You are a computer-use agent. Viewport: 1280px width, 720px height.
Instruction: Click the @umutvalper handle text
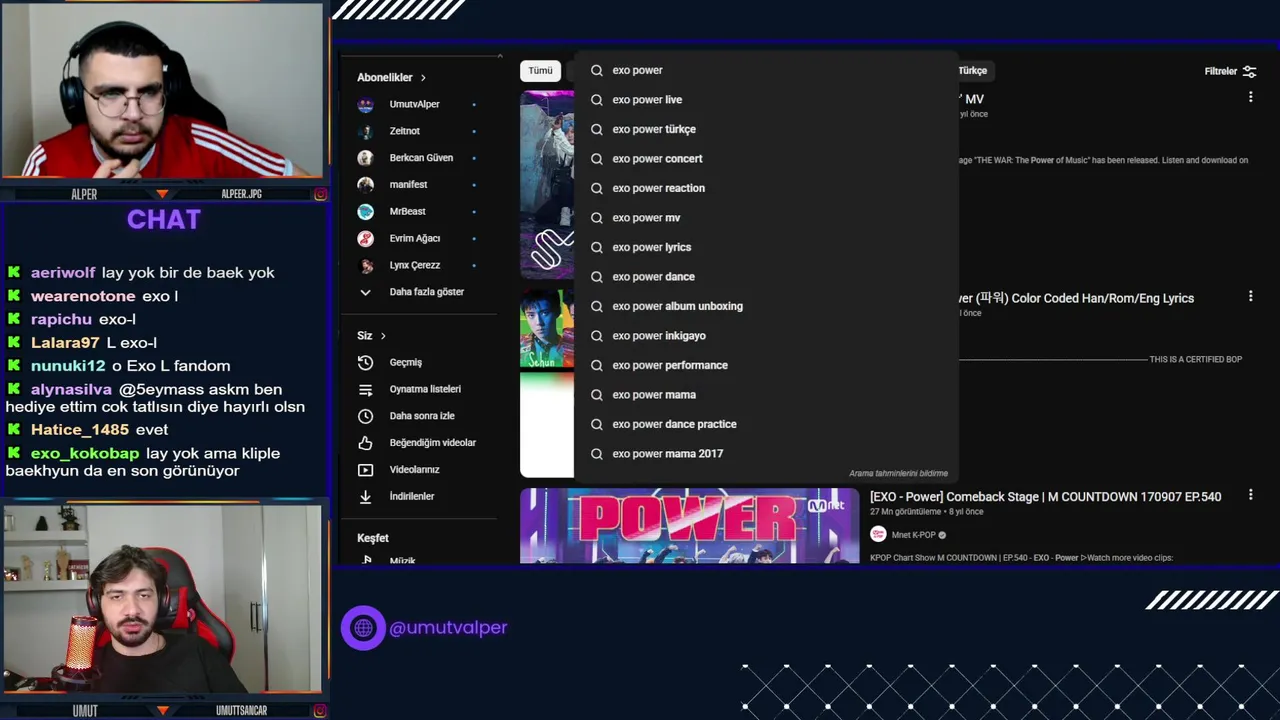(x=448, y=628)
